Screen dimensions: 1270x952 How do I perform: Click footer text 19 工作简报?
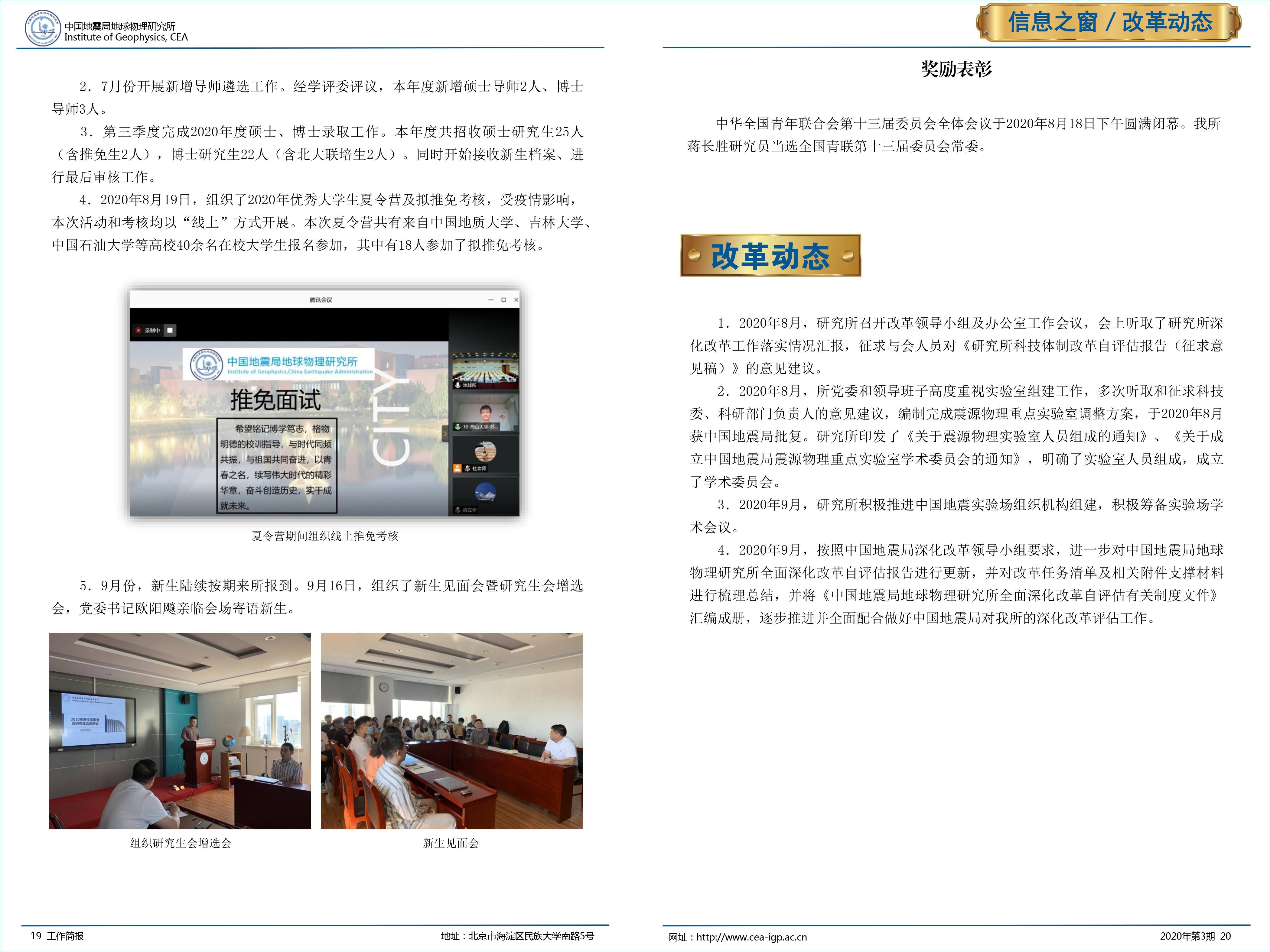click(57, 936)
